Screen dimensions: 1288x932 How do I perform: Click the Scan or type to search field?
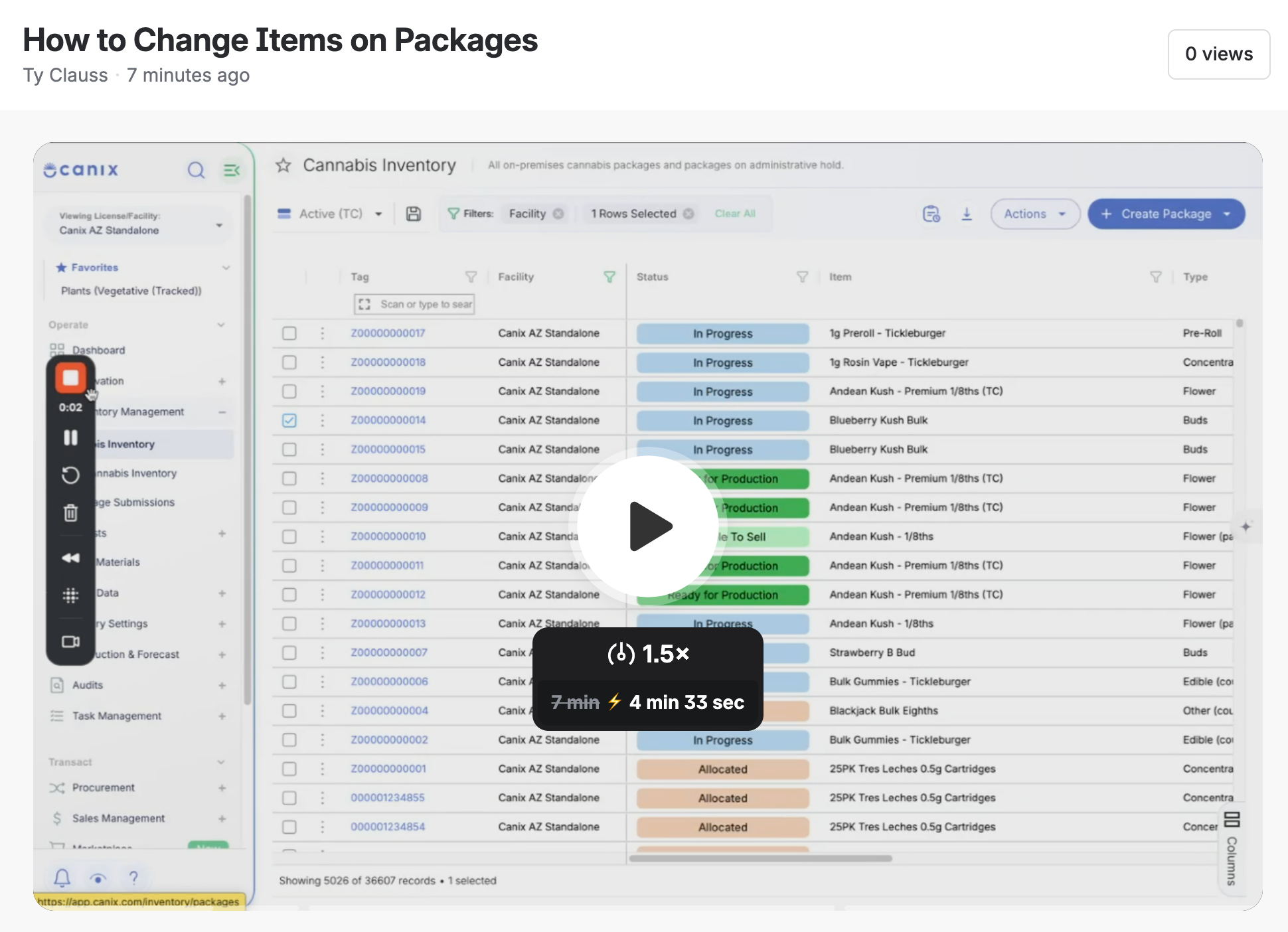pyautogui.click(x=414, y=304)
